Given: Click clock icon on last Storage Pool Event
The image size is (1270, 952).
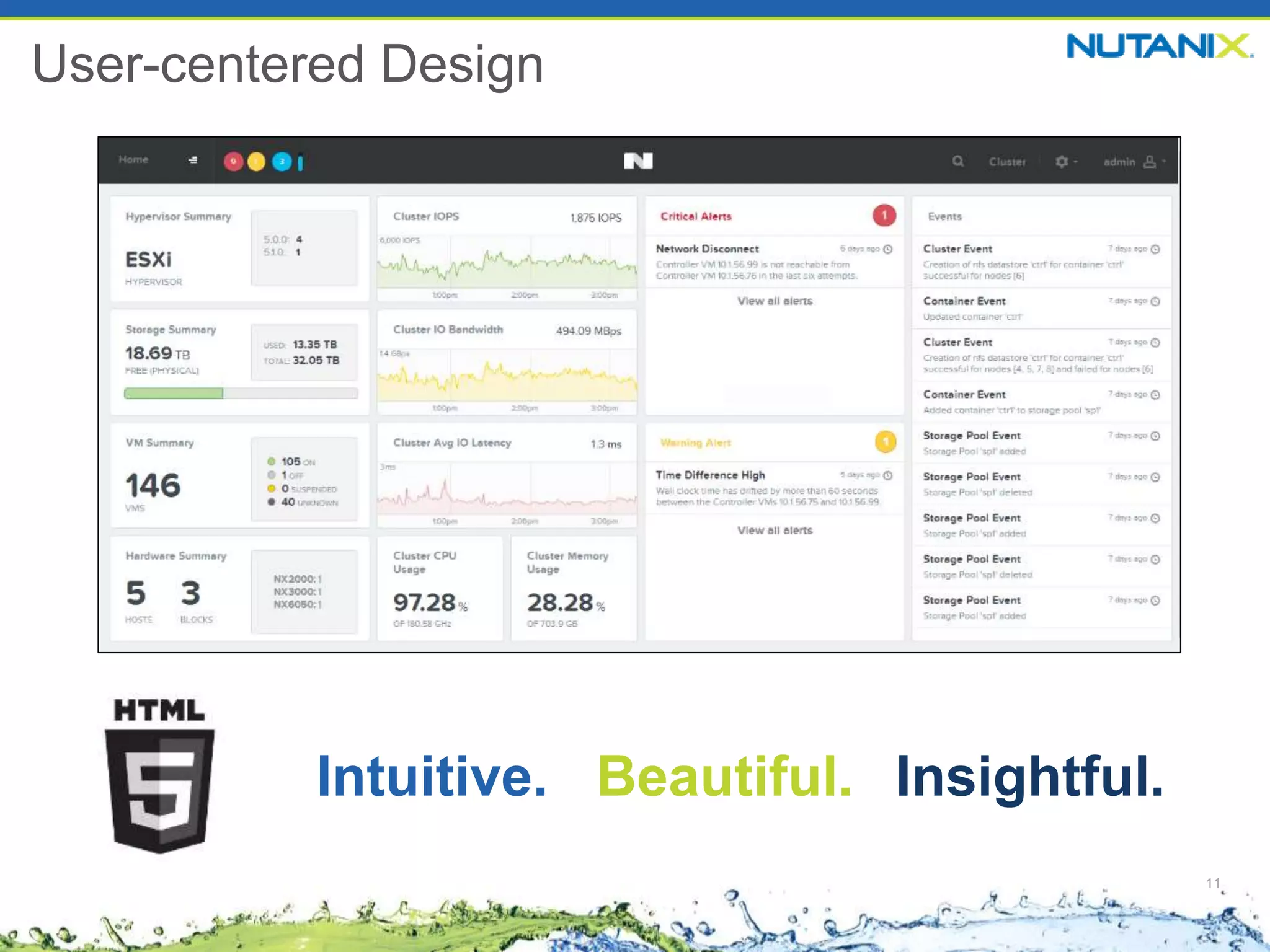Looking at the screenshot, I should pos(1155,601).
